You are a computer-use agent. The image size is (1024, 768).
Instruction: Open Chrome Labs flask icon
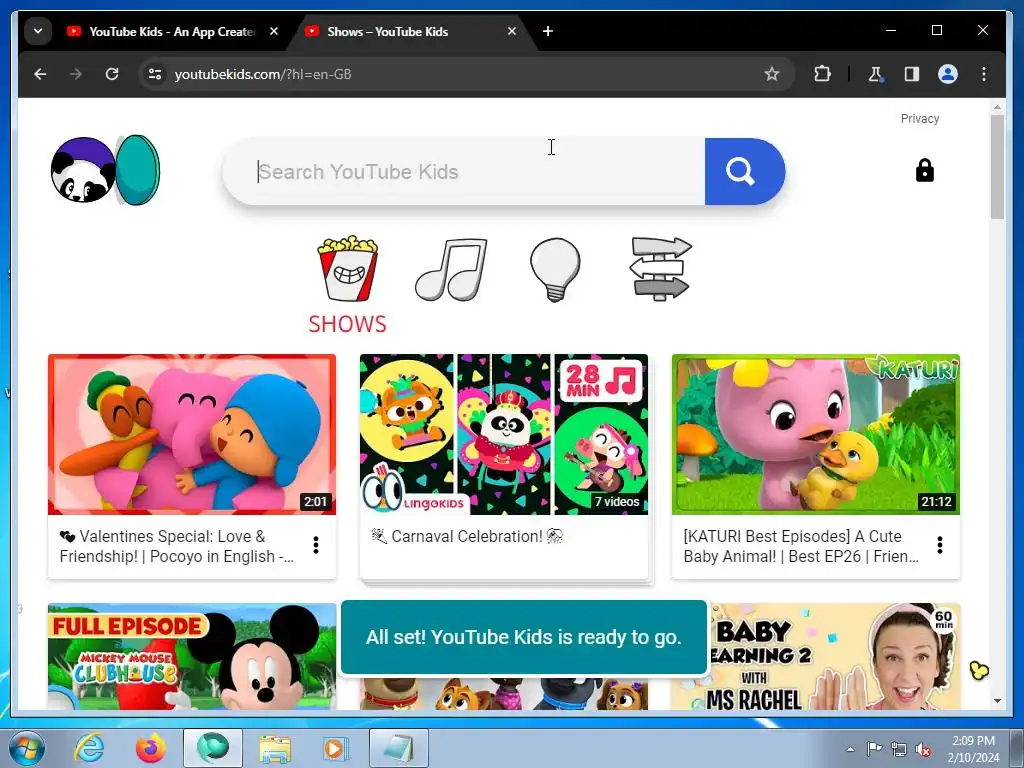pyautogui.click(x=875, y=74)
